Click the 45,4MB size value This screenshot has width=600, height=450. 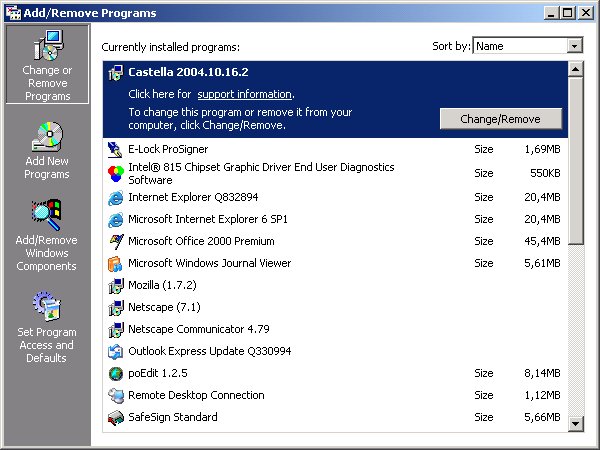tap(542, 241)
